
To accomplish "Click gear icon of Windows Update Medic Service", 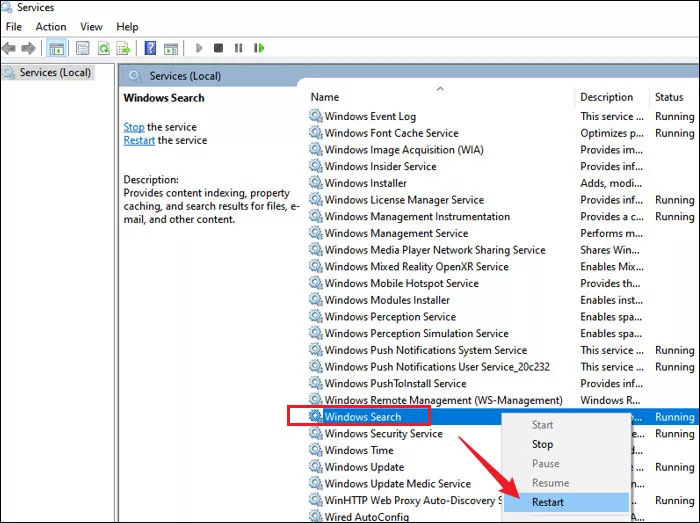I will 316,483.
